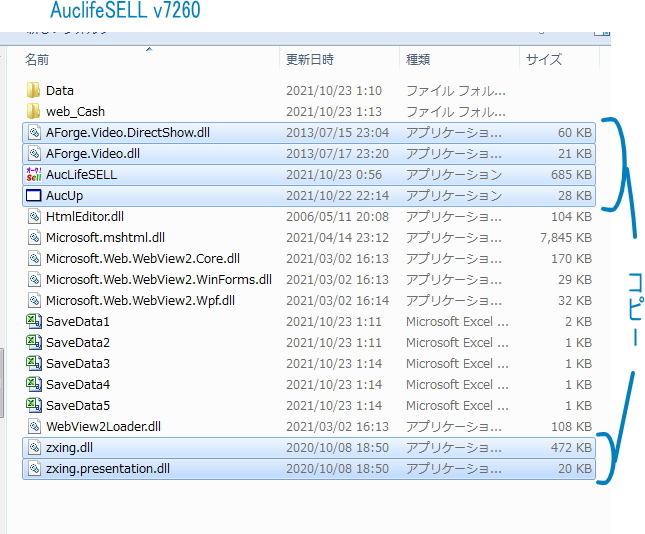Image resolution: width=645 pixels, height=534 pixels.
Task: Click the AForge.Video.dll file icon
Action: pos(34,153)
